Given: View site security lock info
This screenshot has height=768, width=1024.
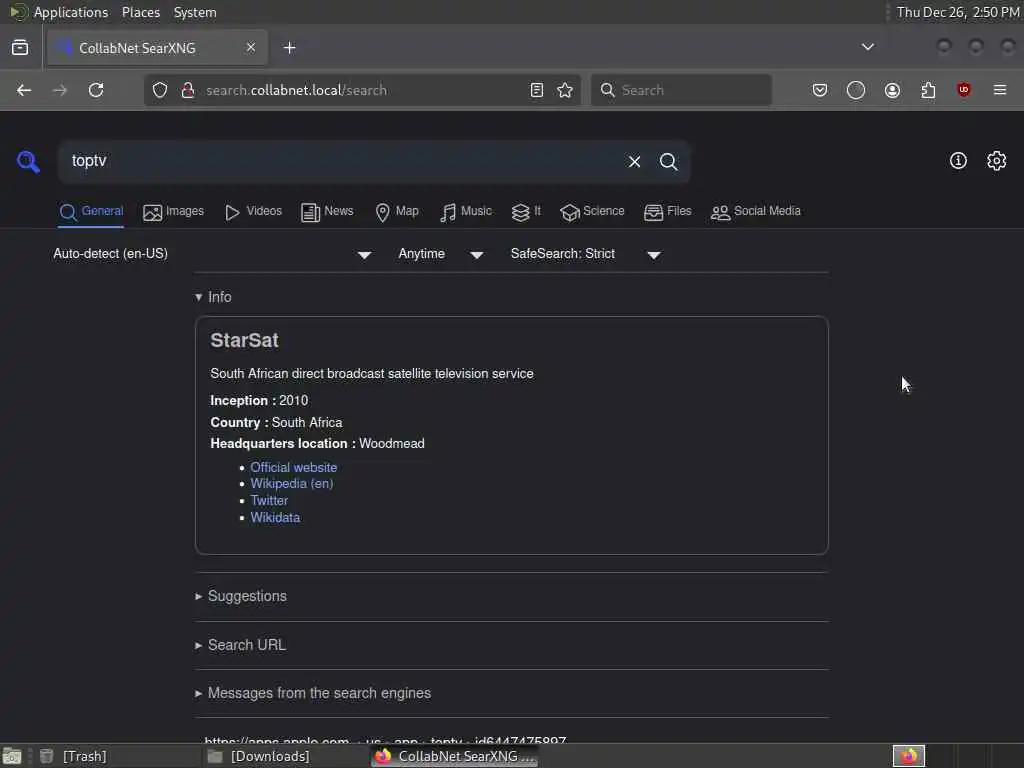Looking at the screenshot, I should pyautogui.click(x=188, y=90).
